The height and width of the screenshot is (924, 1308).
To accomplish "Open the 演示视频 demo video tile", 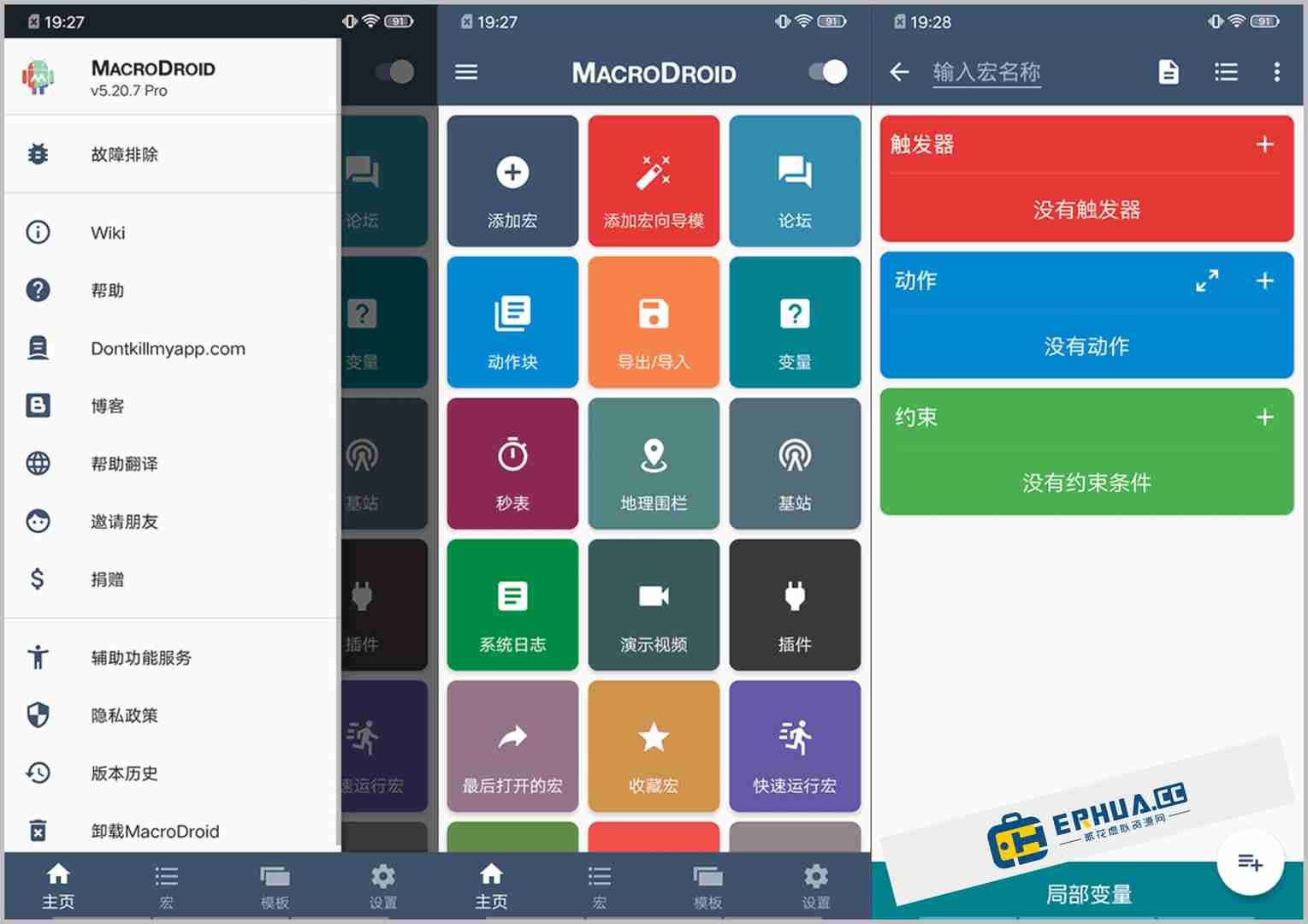I will tap(654, 605).
